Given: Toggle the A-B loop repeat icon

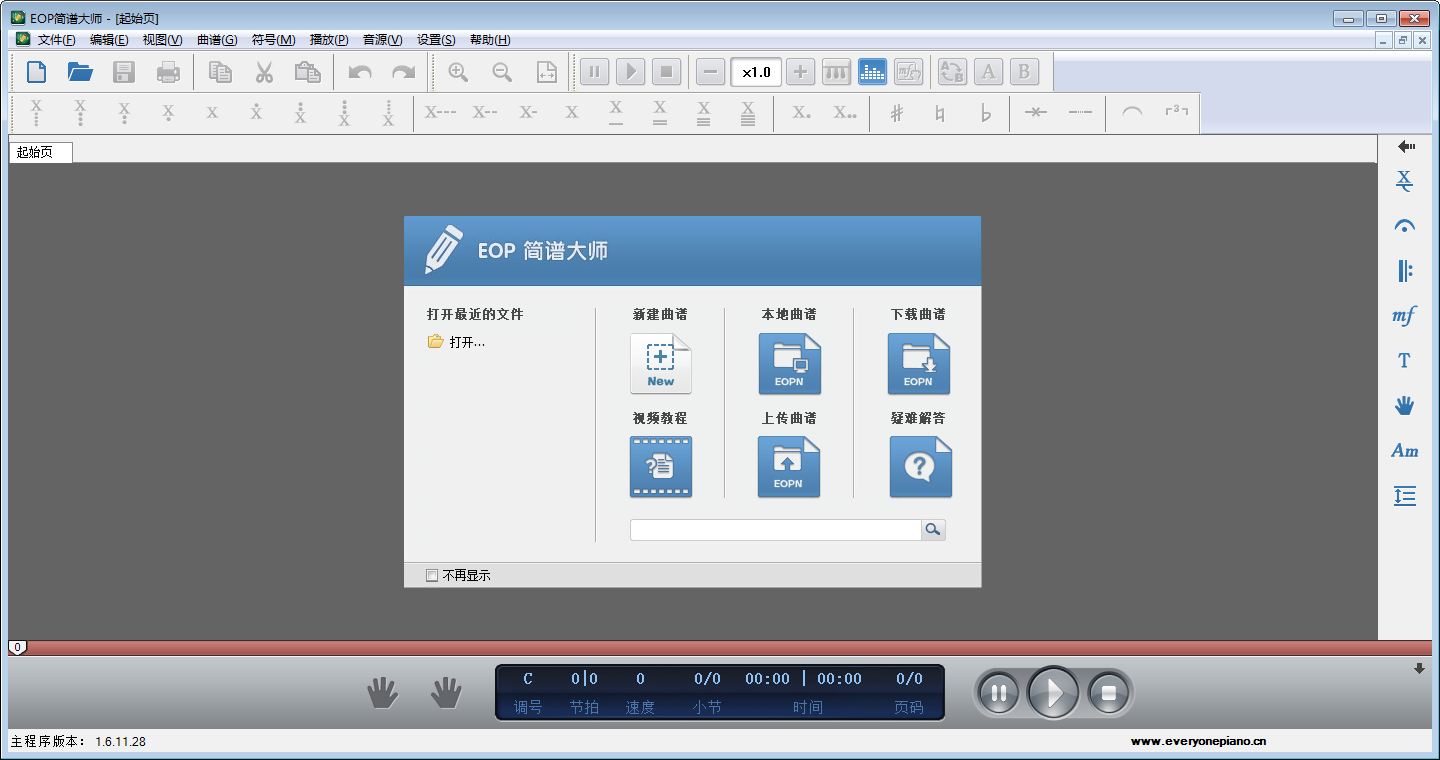Looking at the screenshot, I should pos(952,72).
